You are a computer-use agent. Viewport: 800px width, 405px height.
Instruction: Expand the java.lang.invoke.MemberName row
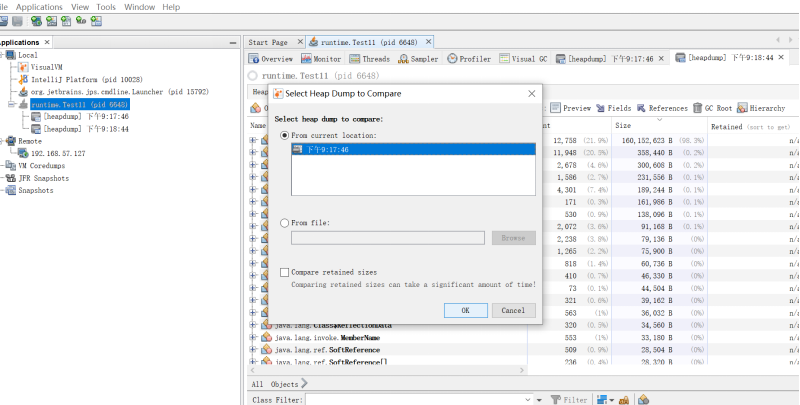253,338
